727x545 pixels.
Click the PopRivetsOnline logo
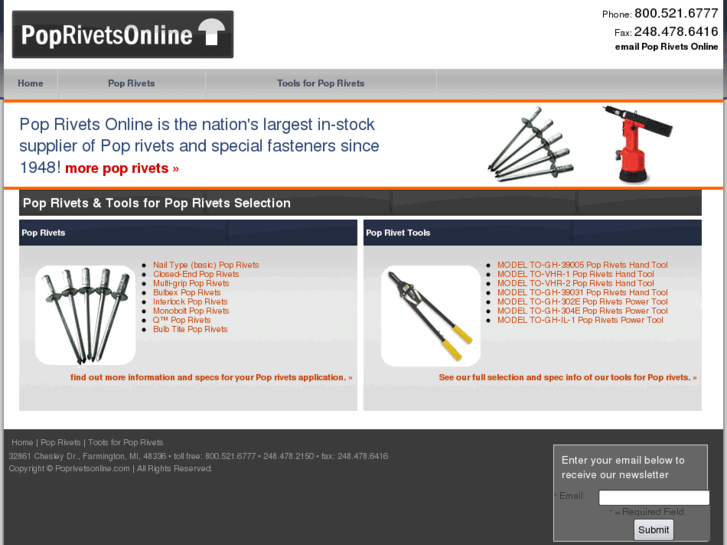point(123,35)
